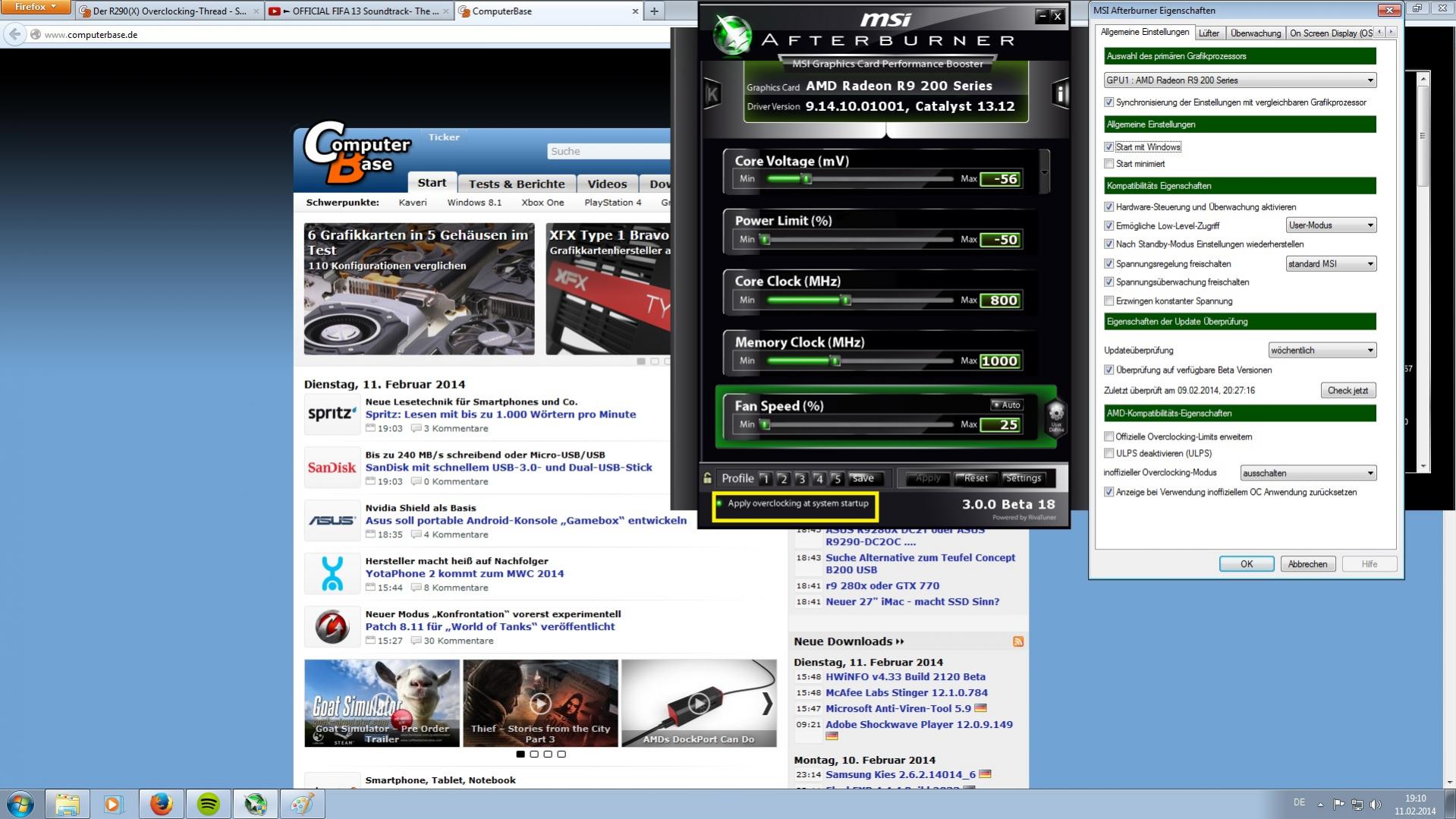Toggle the profile lock icon in Afterburner

(x=707, y=478)
